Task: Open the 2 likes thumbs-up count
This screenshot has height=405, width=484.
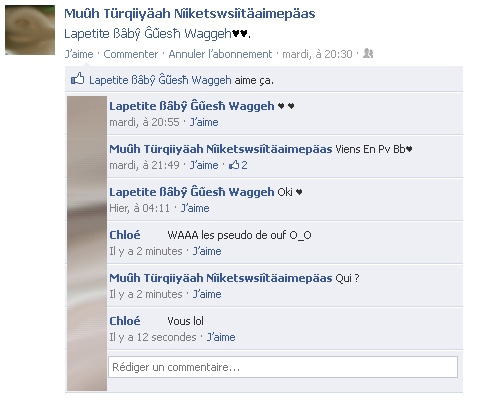Action: pos(238,165)
